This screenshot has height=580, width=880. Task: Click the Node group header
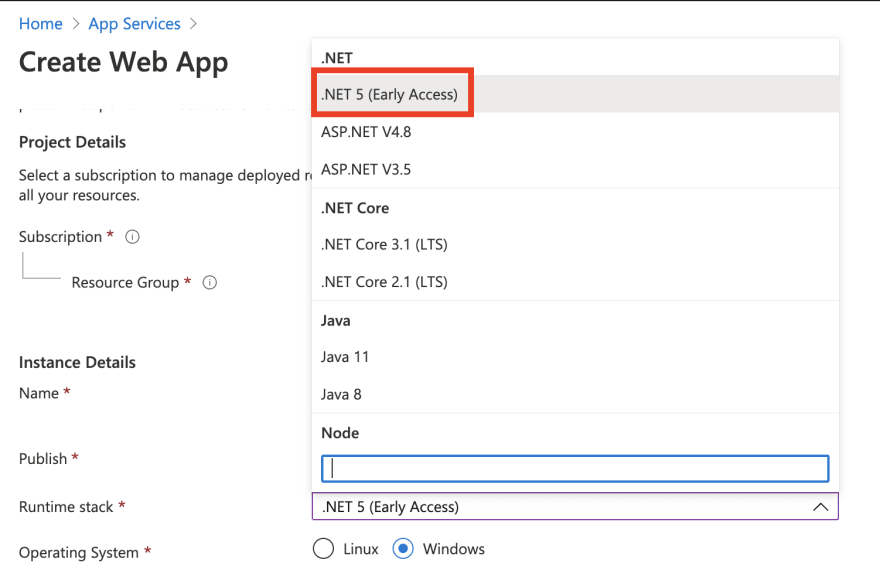tap(340, 433)
